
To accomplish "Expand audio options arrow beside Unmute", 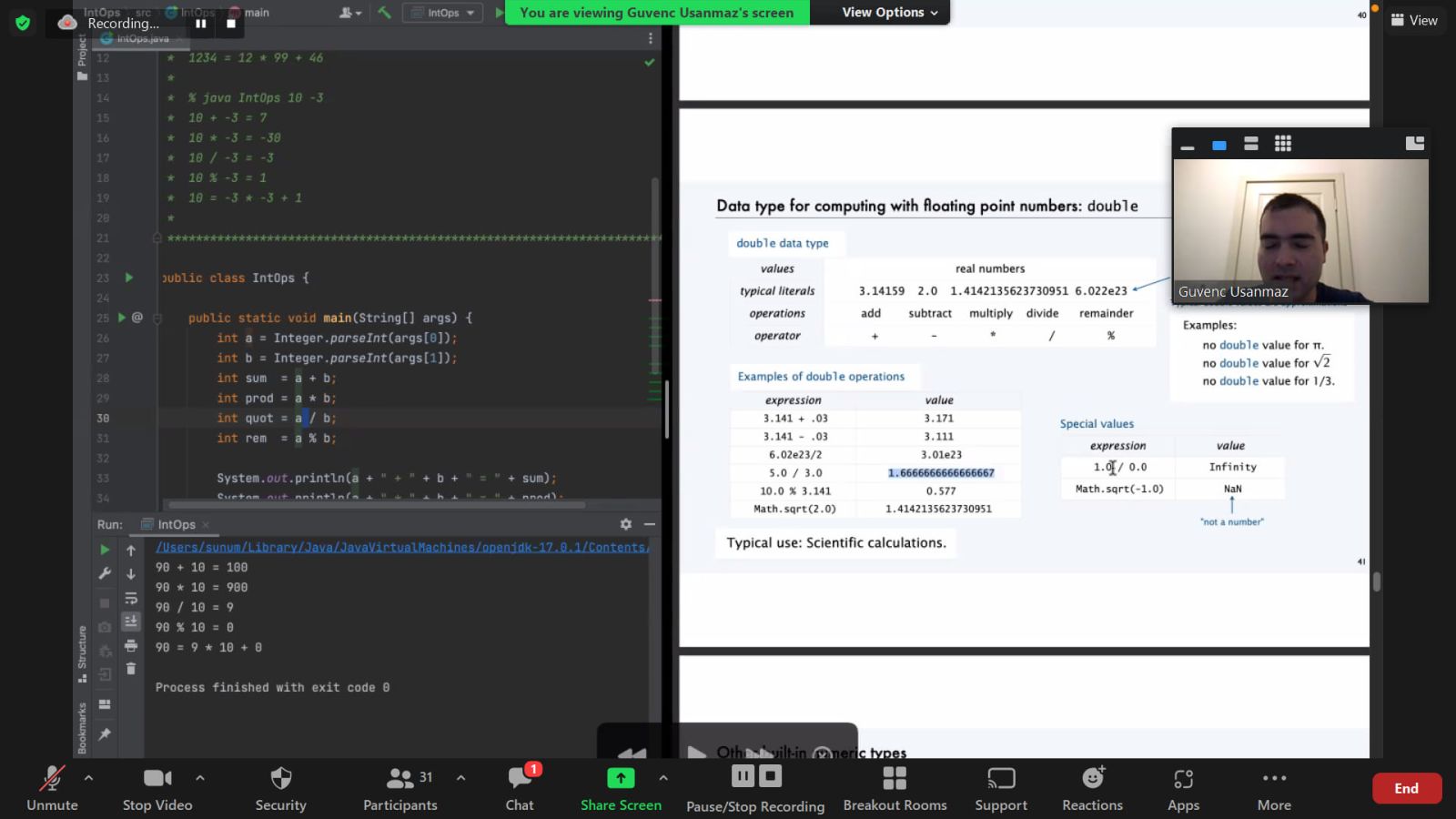I will pos(88,778).
